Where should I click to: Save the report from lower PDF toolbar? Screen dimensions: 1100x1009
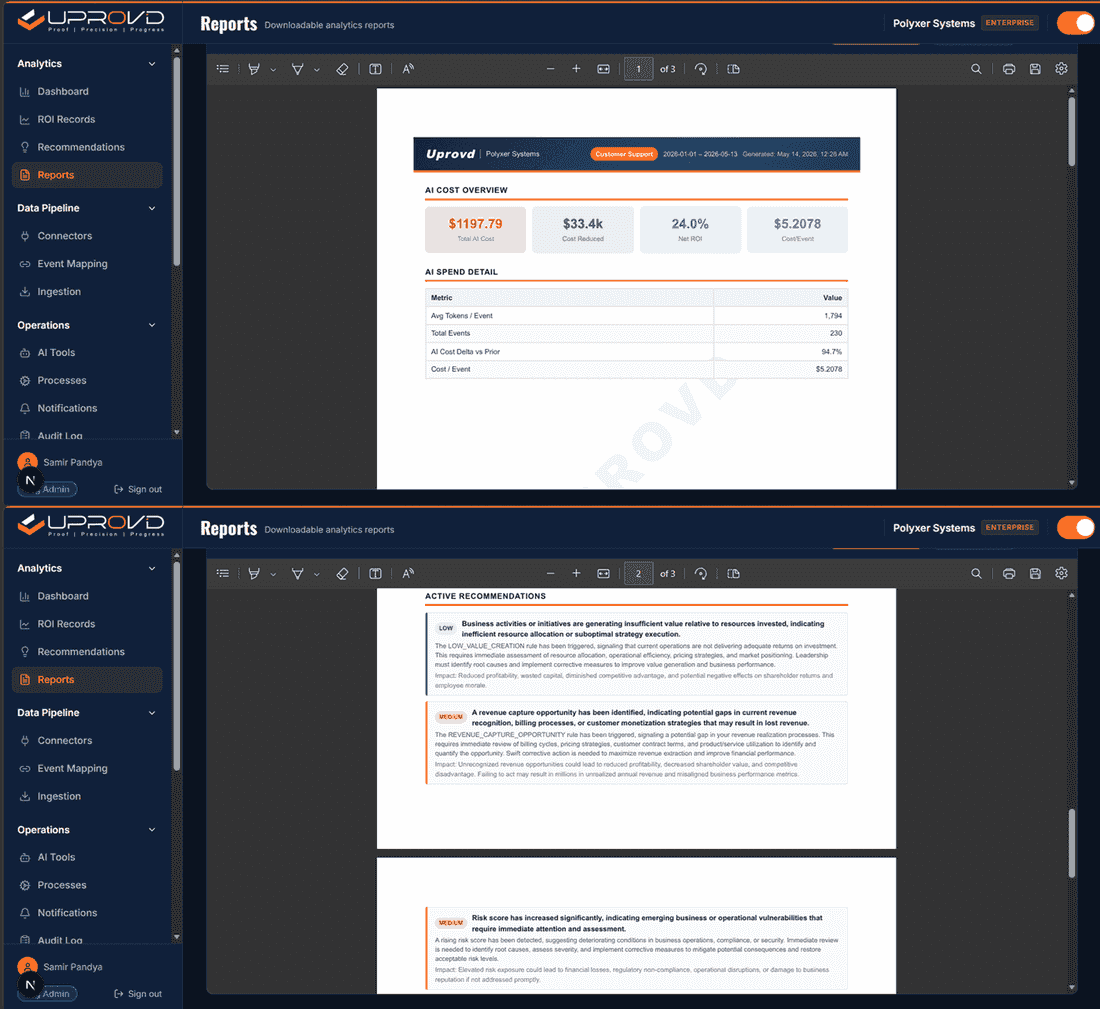1035,573
